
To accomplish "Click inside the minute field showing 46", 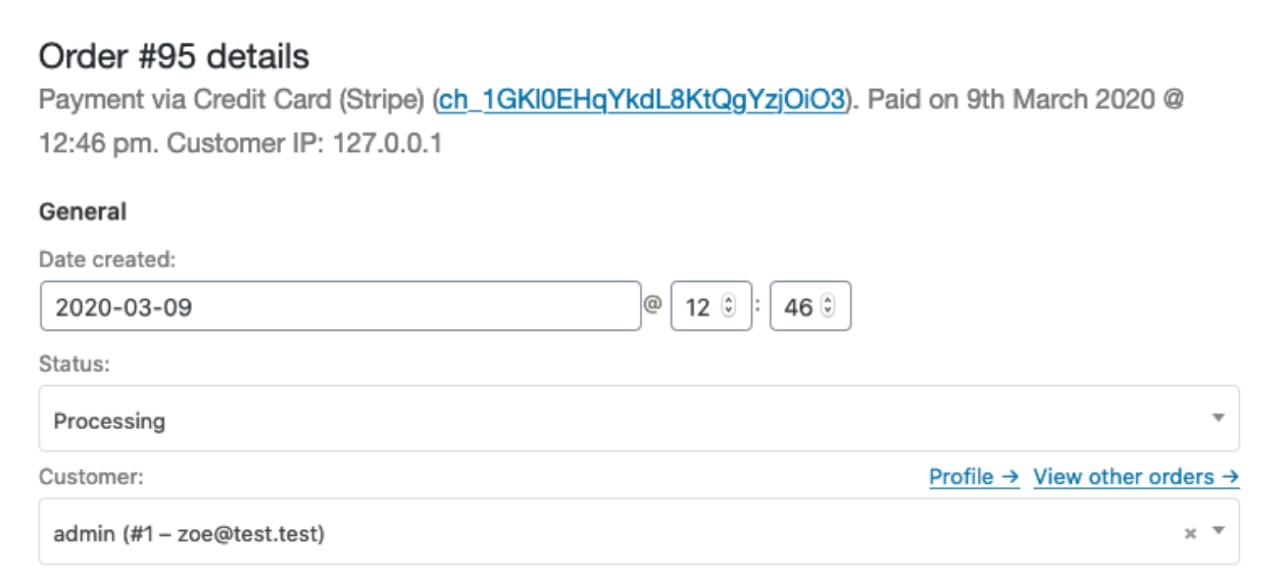I will pyautogui.click(x=797, y=307).
